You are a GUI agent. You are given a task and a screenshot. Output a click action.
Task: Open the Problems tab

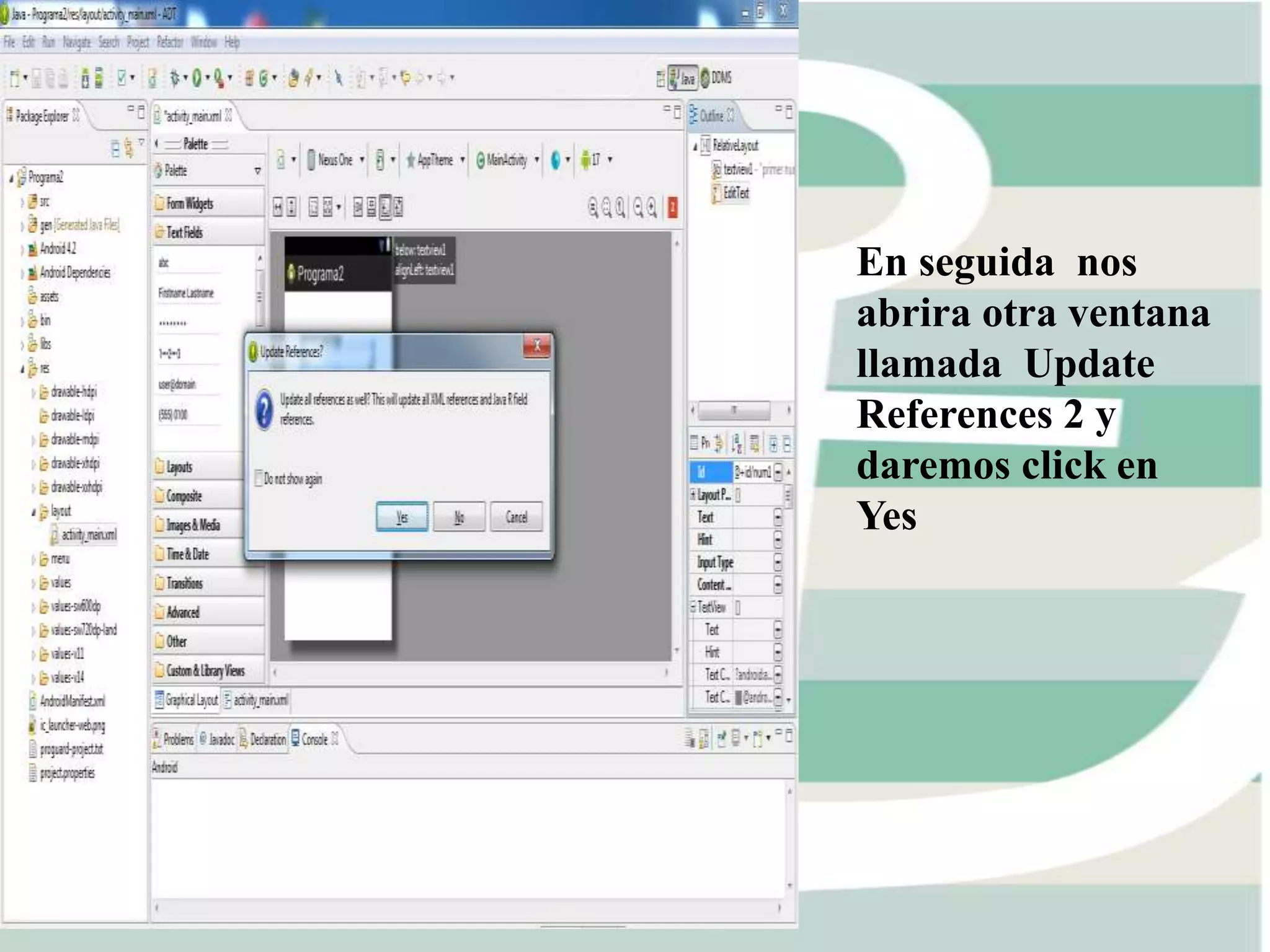click(173, 739)
